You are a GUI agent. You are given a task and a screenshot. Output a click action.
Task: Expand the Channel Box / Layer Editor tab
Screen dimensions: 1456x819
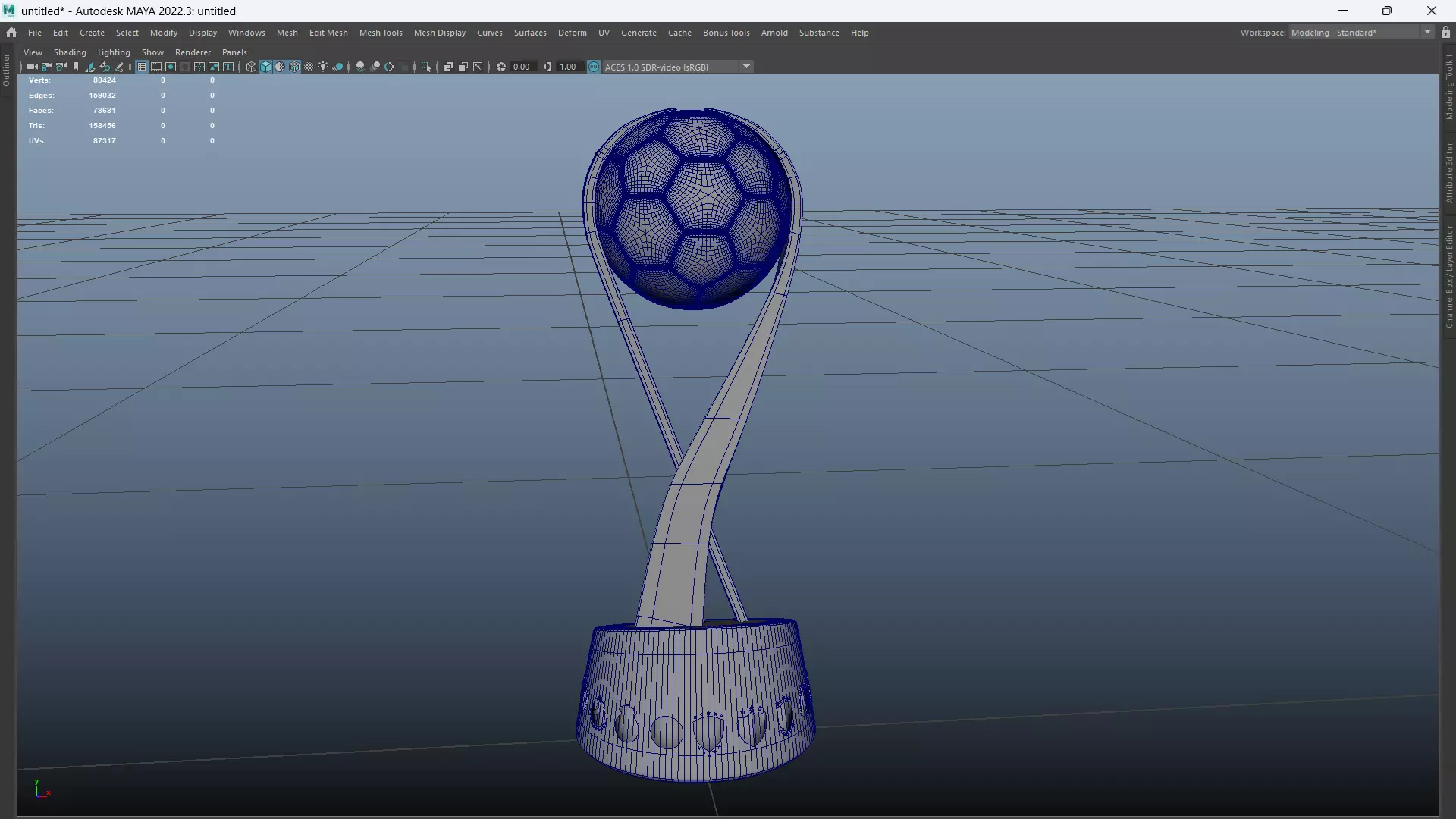pyautogui.click(x=1448, y=277)
